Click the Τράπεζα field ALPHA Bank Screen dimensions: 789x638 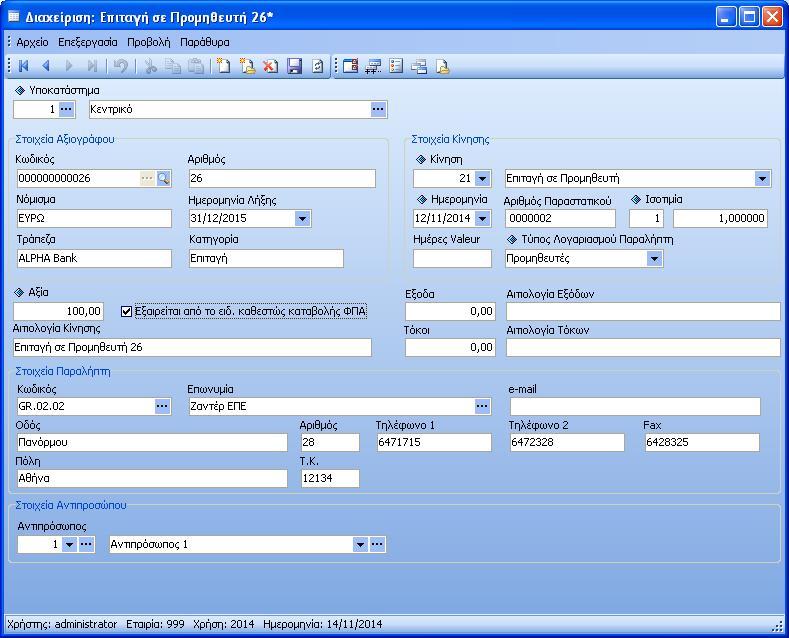coord(94,259)
